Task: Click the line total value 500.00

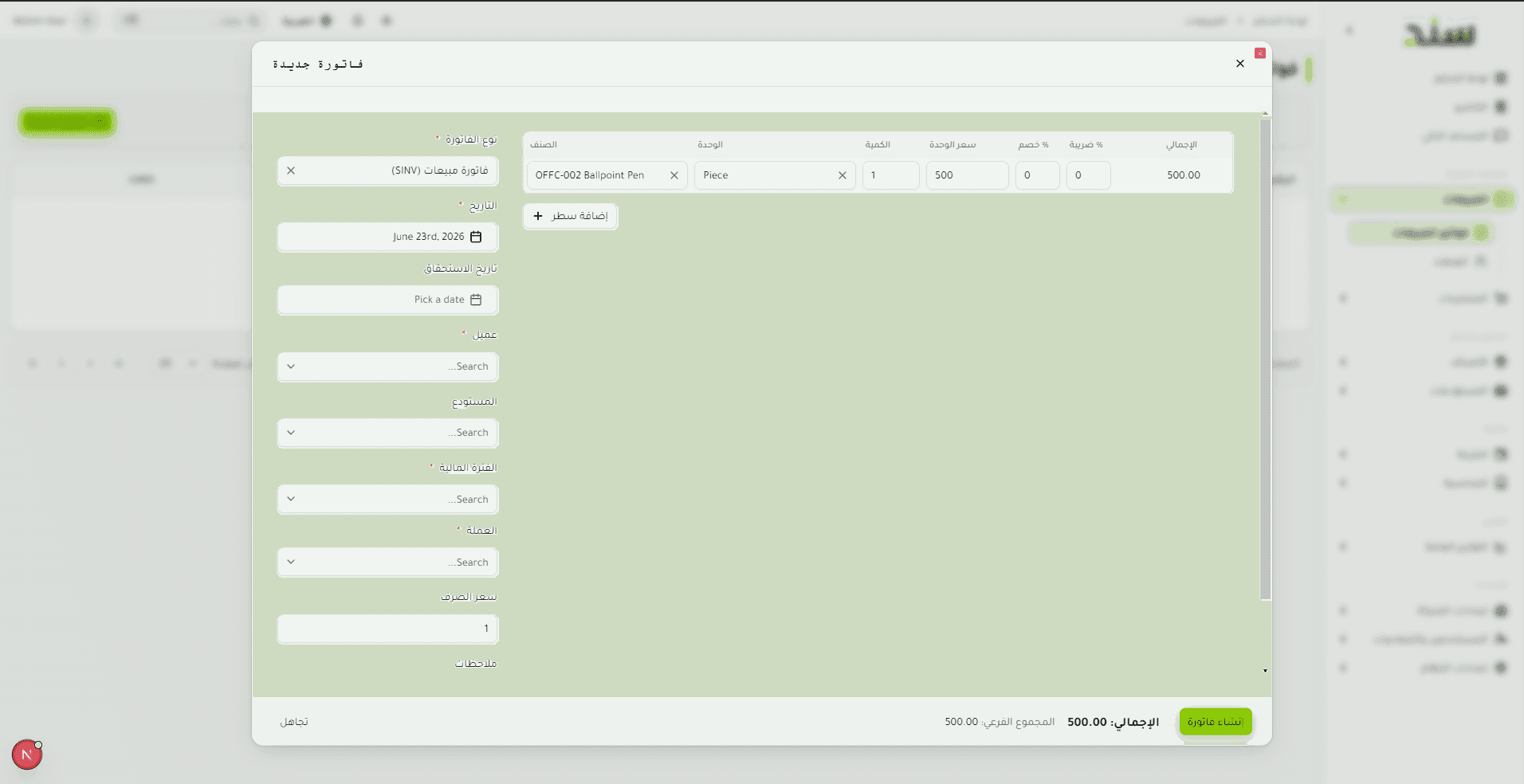Action: (x=1184, y=175)
